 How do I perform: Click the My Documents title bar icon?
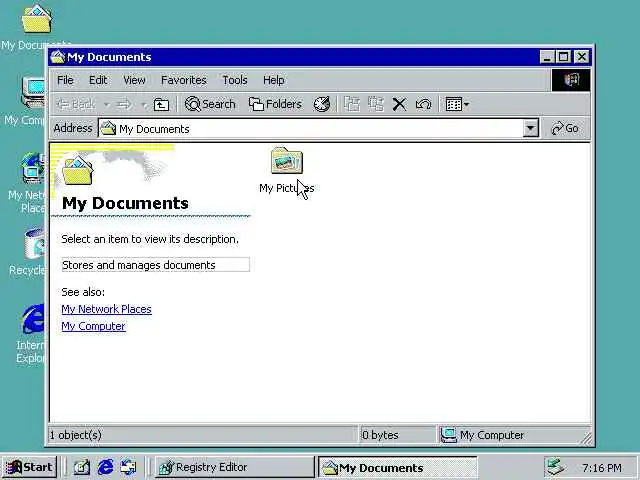(58, 57)
